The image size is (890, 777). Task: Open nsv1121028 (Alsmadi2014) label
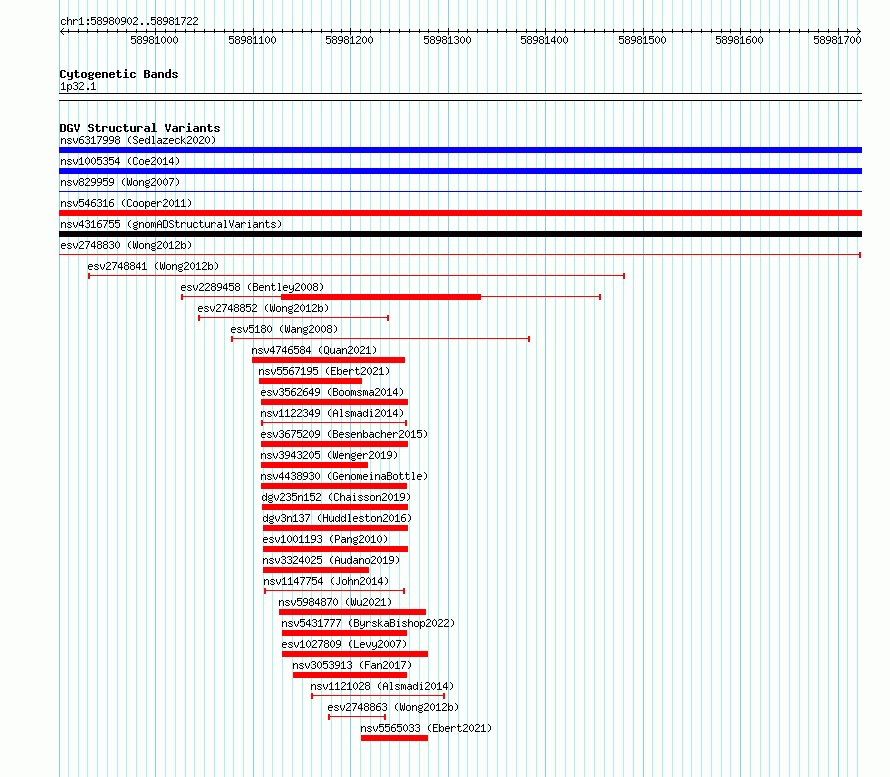click(x=382, y=686)
